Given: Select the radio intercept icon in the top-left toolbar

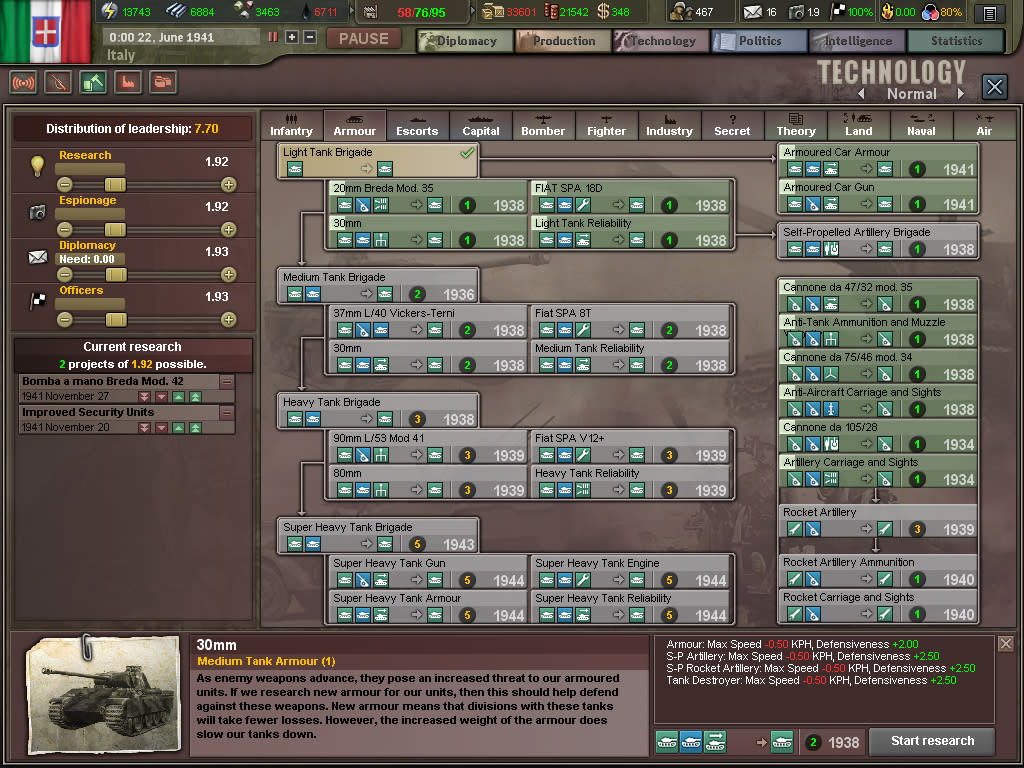Looking at the screenshot, I should point(23,83).
